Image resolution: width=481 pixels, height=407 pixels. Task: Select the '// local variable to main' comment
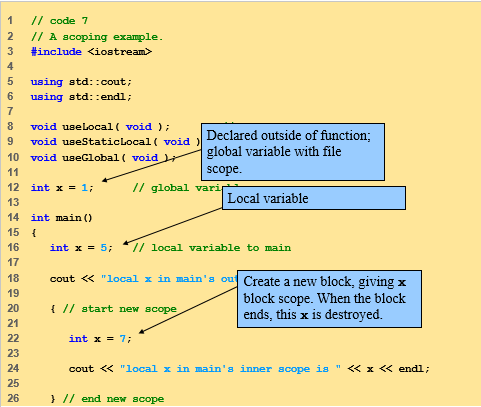(x=212, y=248)
